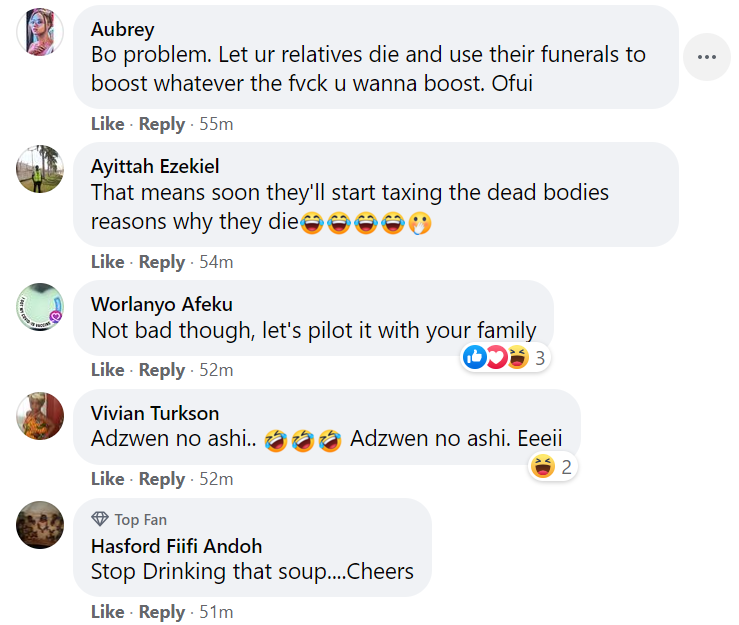
Task: Open the three-dots options on Aubrey's comment
Action: (x=707, y=57)
